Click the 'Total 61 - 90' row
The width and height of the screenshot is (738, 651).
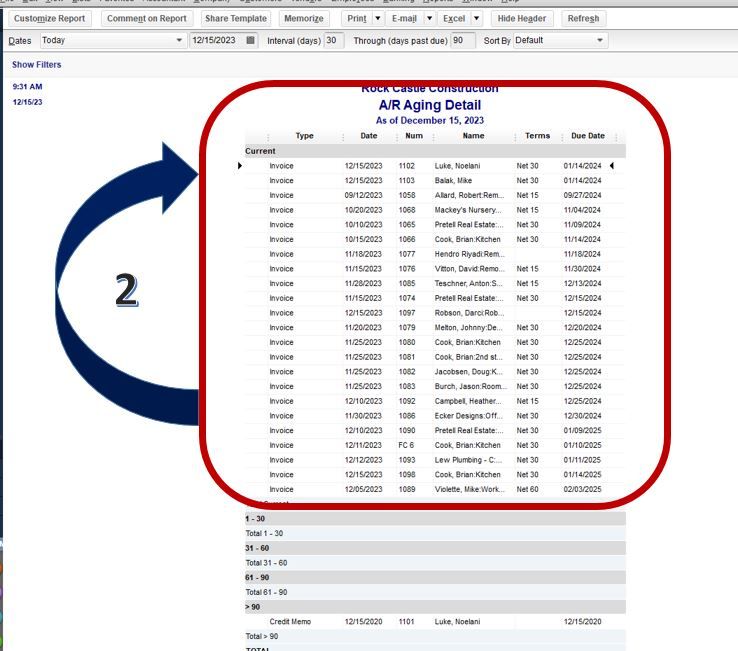tap(435, 592)
